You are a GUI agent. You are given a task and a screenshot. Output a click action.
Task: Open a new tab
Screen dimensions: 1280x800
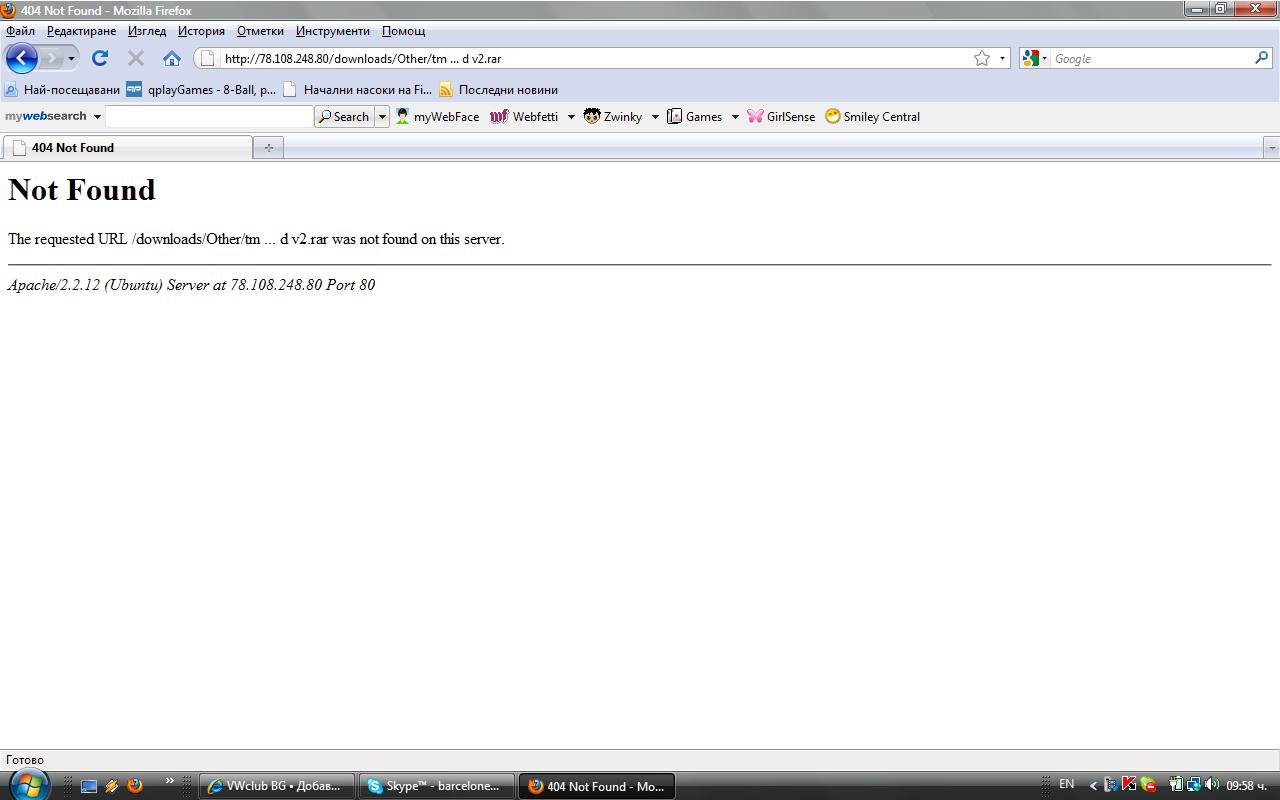pos(268,148)
